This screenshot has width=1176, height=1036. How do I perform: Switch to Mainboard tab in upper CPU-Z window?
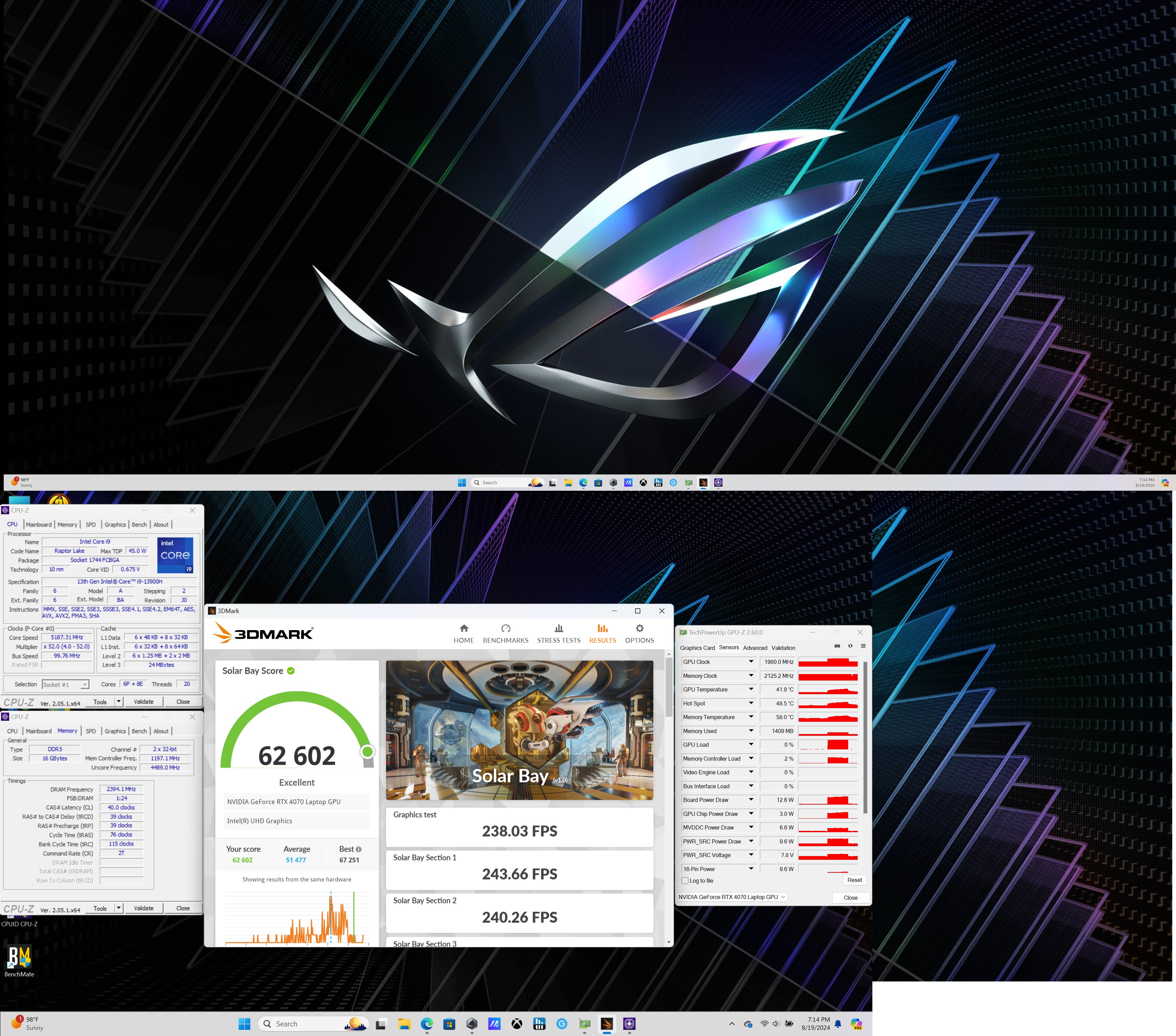(39, 524)
